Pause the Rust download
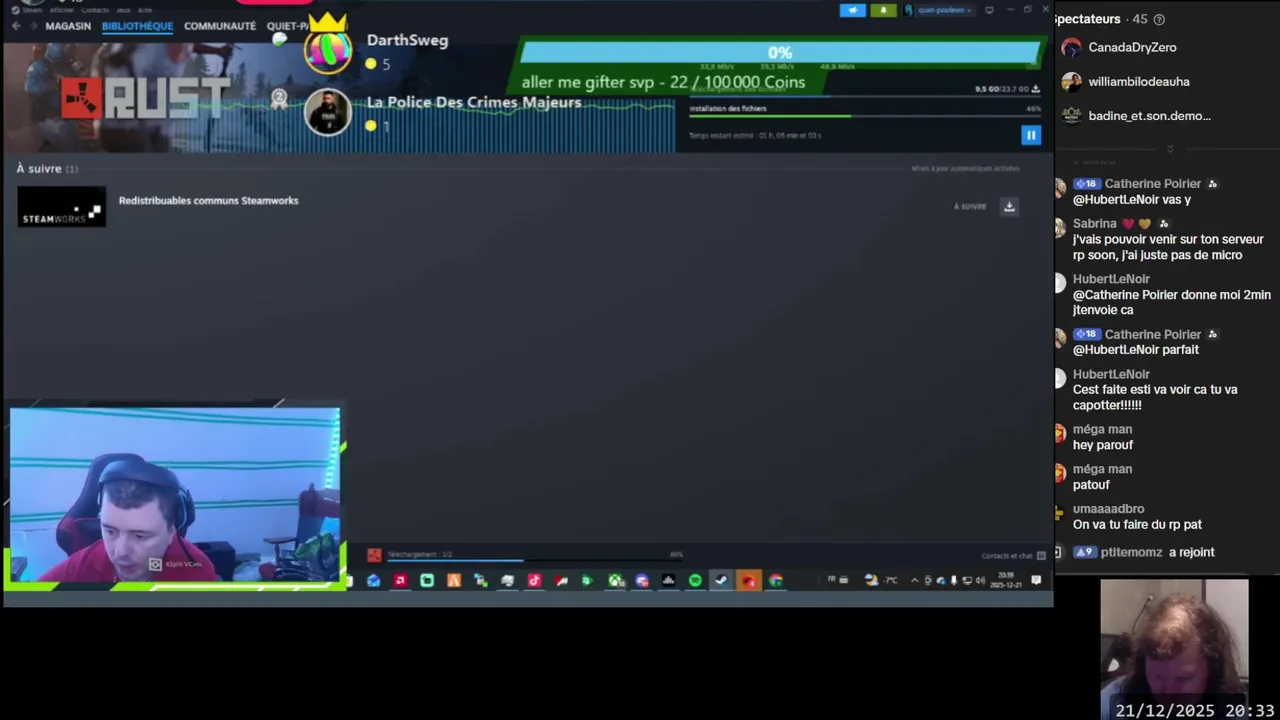 pyautogui.click(x=1031, y=135)
